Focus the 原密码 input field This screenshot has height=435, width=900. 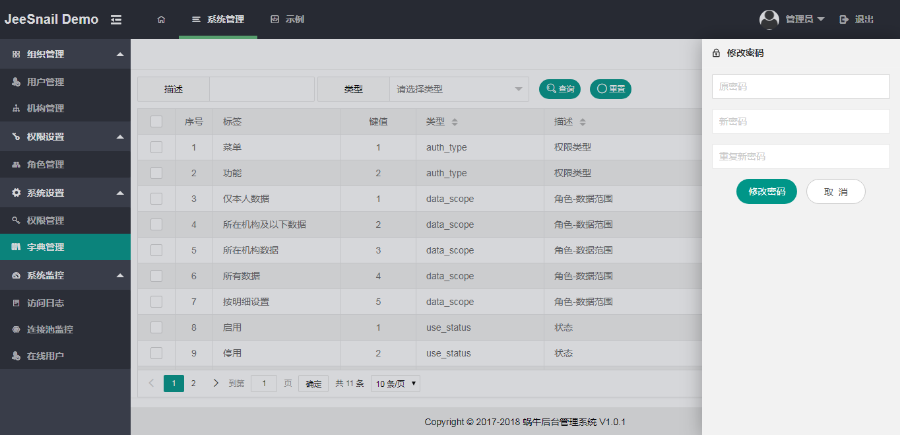point(801,87)
